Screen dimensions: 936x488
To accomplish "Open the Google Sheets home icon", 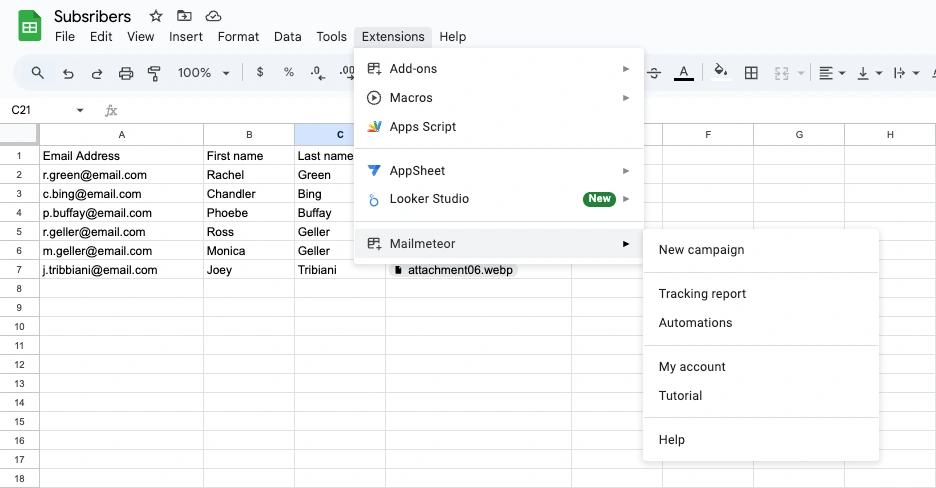I will tap(29, 26).
